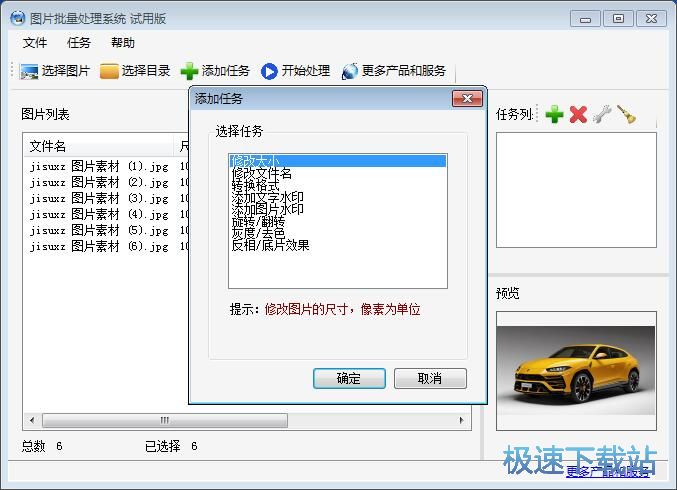Screen dimensions: 677x490
Task: Confirm with the 确定 button
Action: tap(349, 379)
